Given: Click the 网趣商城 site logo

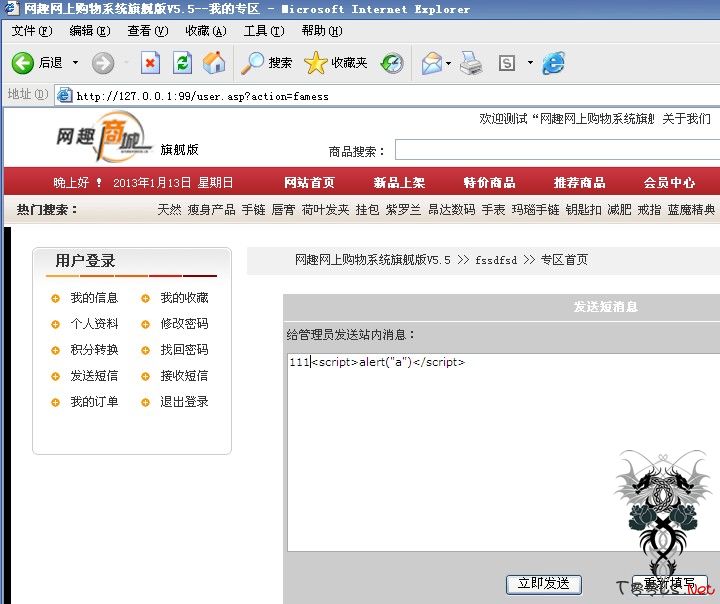Looking at the screenshot, I should tap(103, 136).
